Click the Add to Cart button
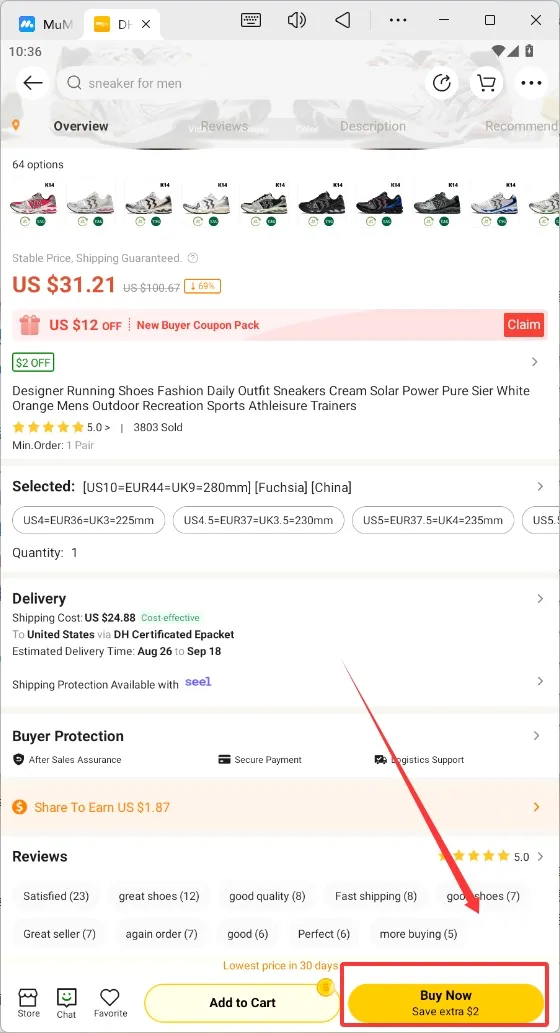560x1033 pixels. tap(242, 1003)
